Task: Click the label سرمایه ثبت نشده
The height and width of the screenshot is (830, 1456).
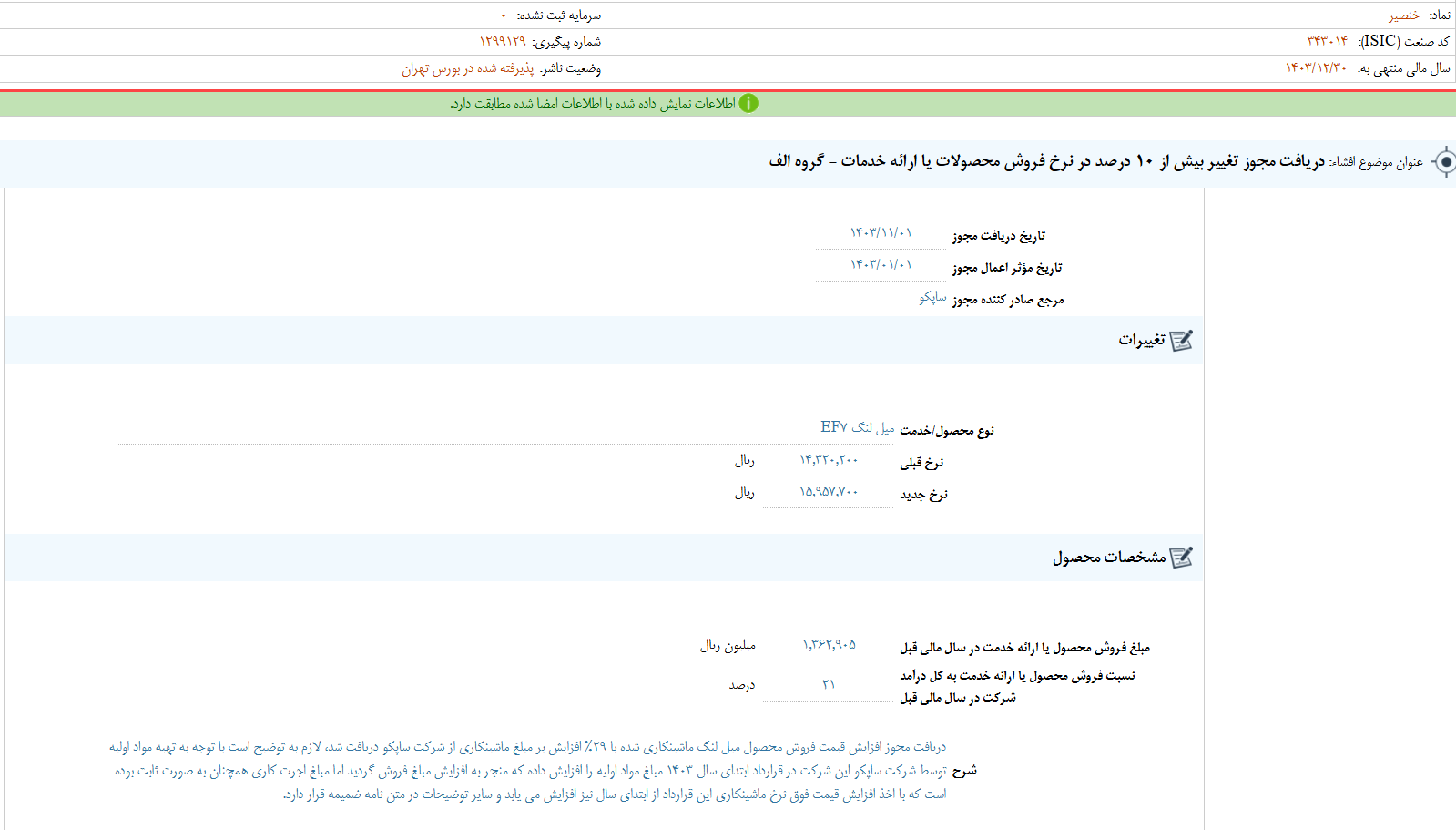Action: [x=559, y=15]
